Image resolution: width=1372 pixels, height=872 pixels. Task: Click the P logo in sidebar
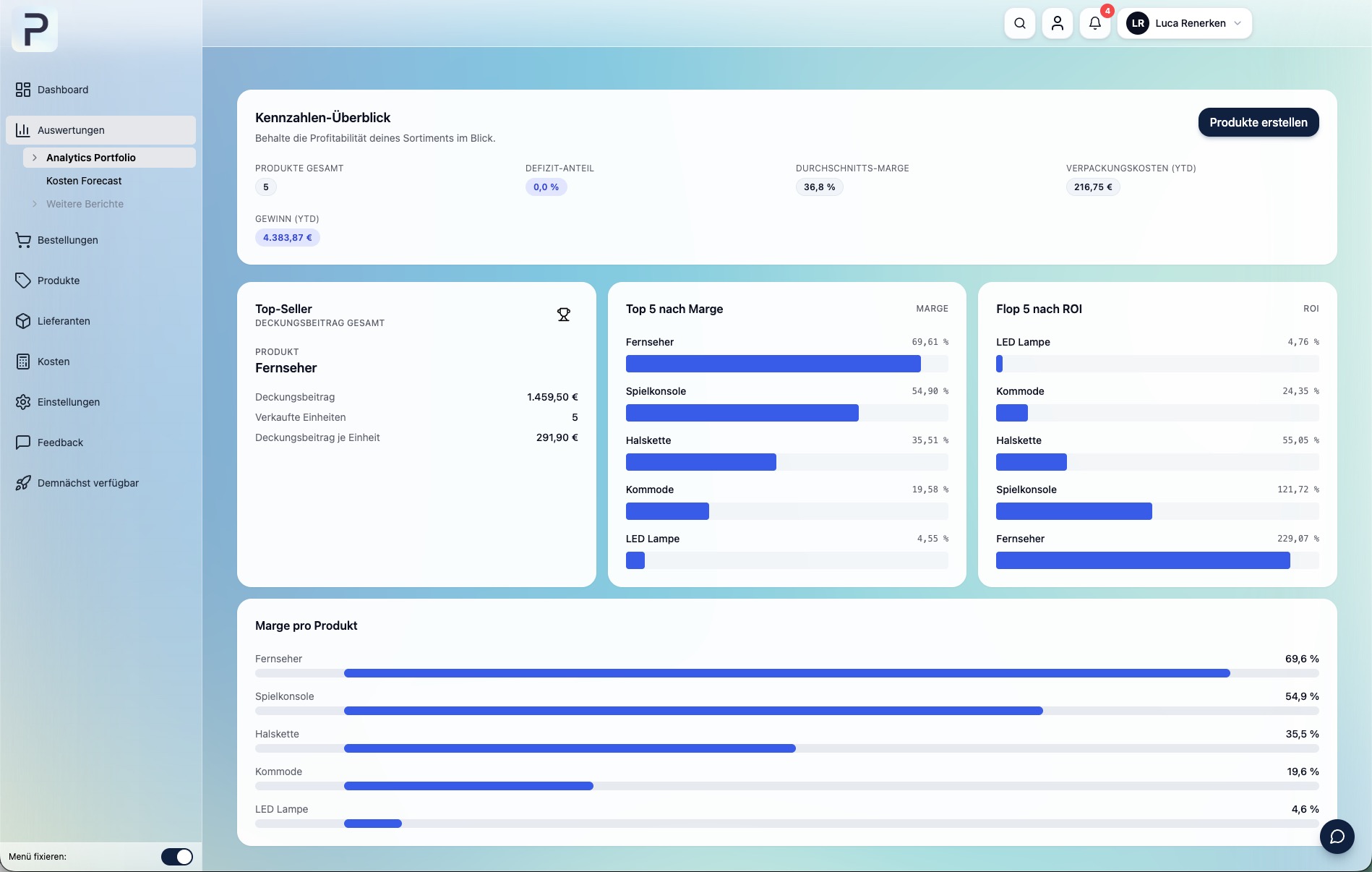click(35, 30)
